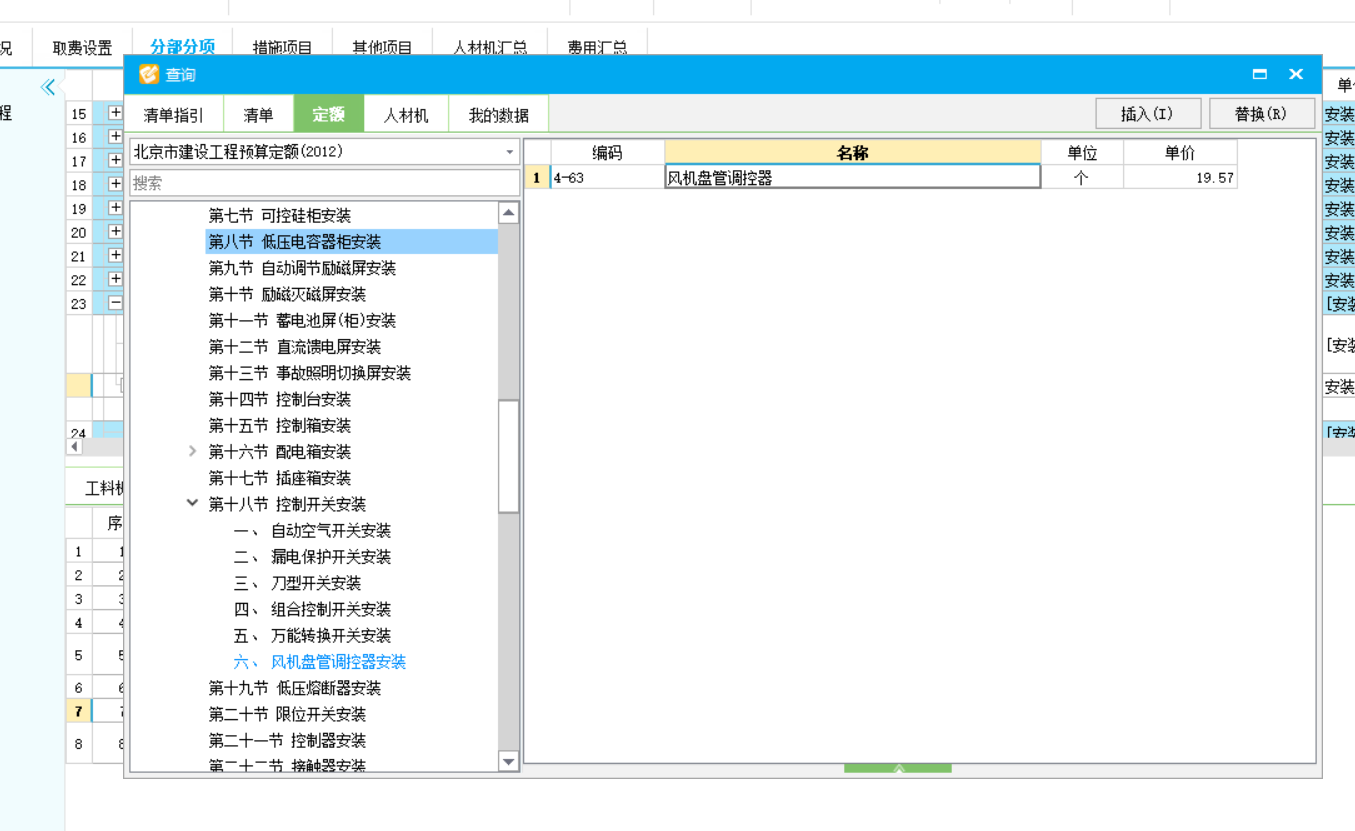Select 二、漏电保护开关安装
1355x831 pixels.
[x=312, y=557]
